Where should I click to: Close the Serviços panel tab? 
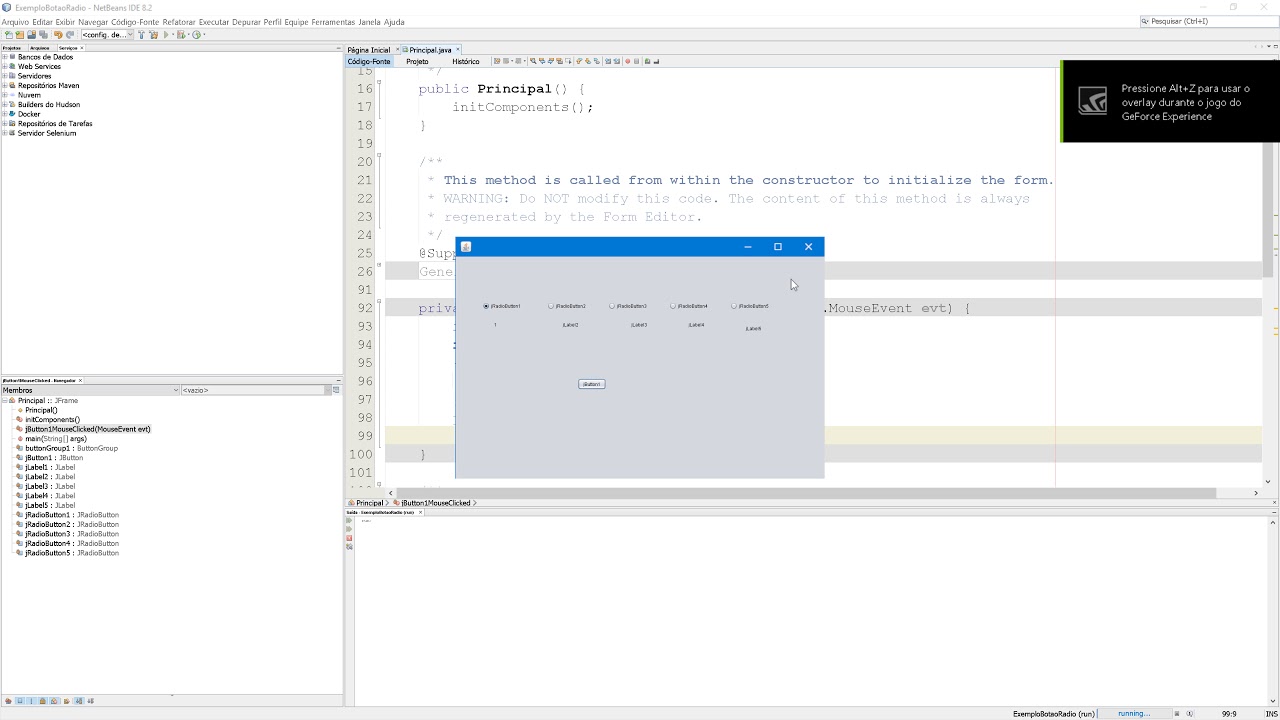[82, 48]
